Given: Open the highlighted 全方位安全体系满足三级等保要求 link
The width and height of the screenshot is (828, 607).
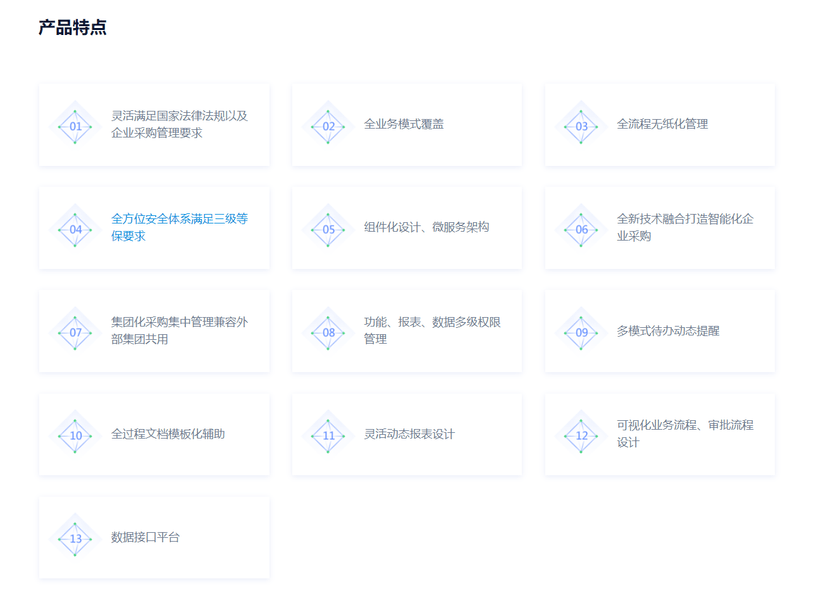Looking at the screenshot, I should [179, 227].
